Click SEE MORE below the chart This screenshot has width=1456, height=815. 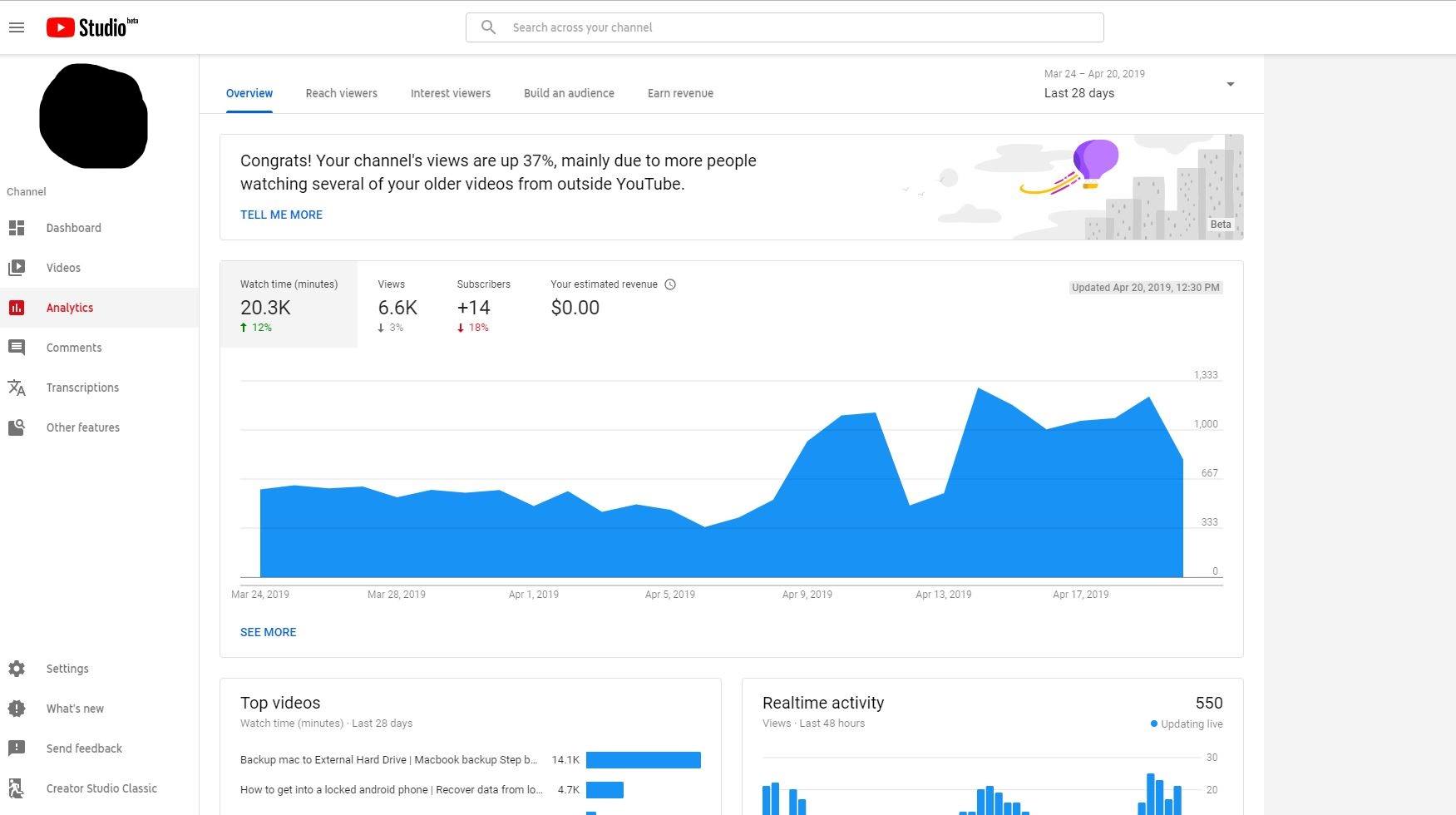coord(268,632)
